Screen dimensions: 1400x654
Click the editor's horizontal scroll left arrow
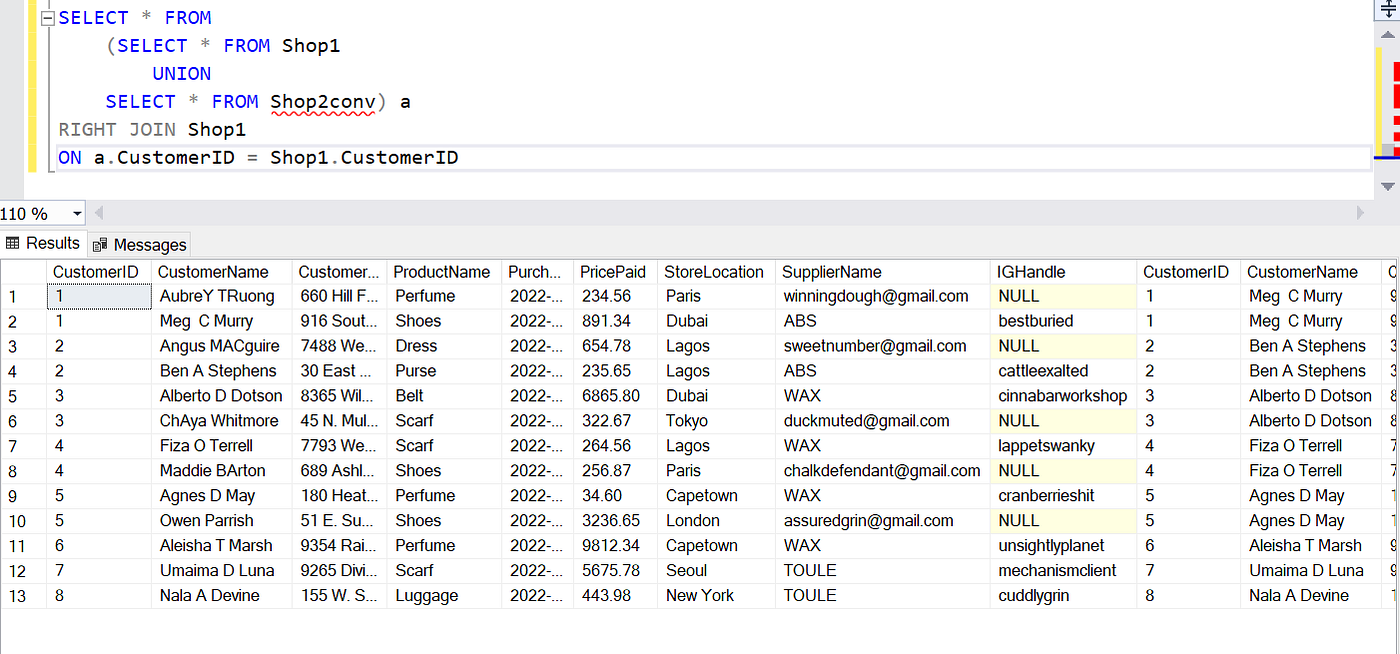pos(97,212)
